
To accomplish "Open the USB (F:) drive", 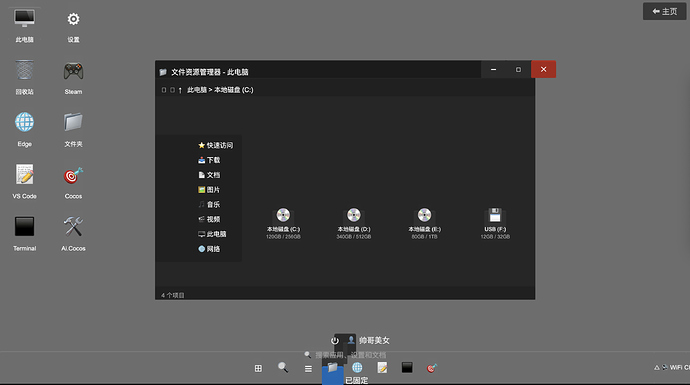I will pos(495,224).
